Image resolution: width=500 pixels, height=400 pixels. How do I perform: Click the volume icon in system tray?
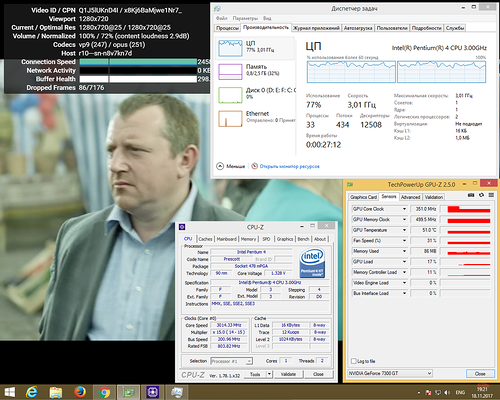pyautogui.click(x=447, y=393)
